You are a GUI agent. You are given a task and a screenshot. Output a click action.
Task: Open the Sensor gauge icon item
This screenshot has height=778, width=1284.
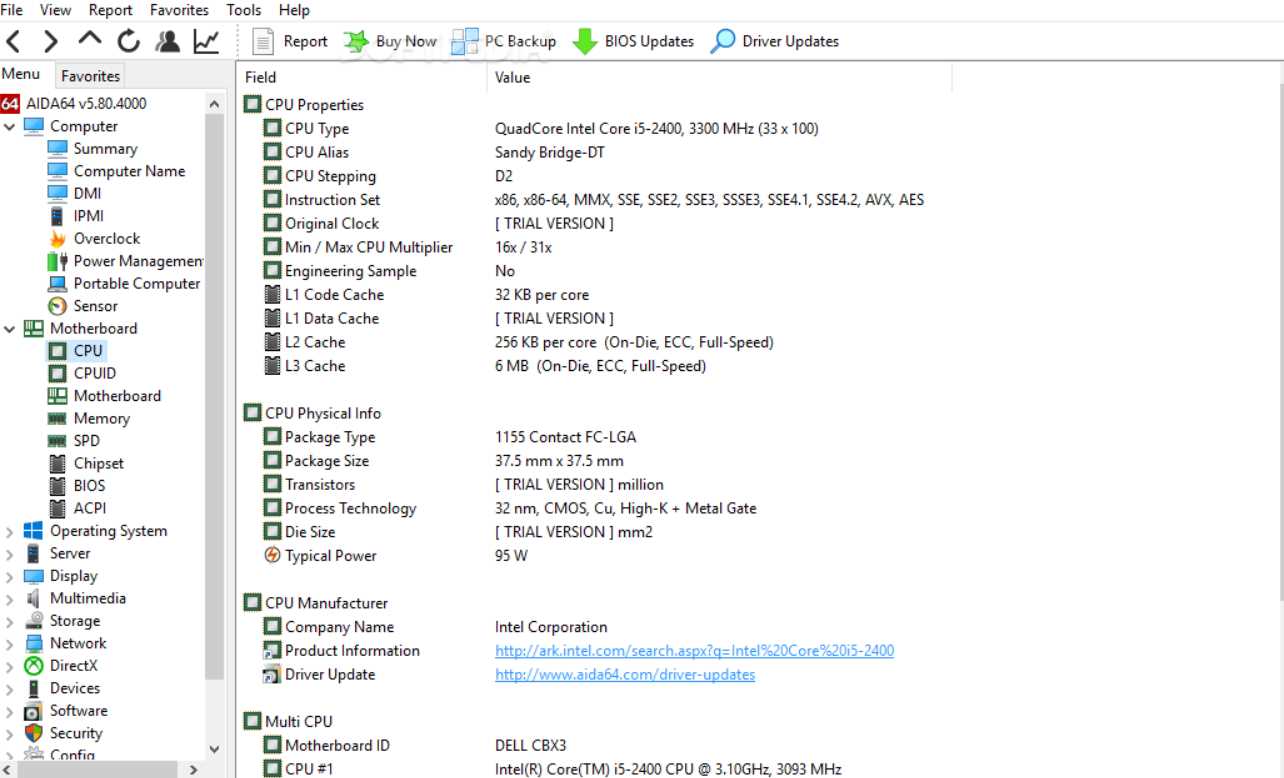tap(57, 306)
